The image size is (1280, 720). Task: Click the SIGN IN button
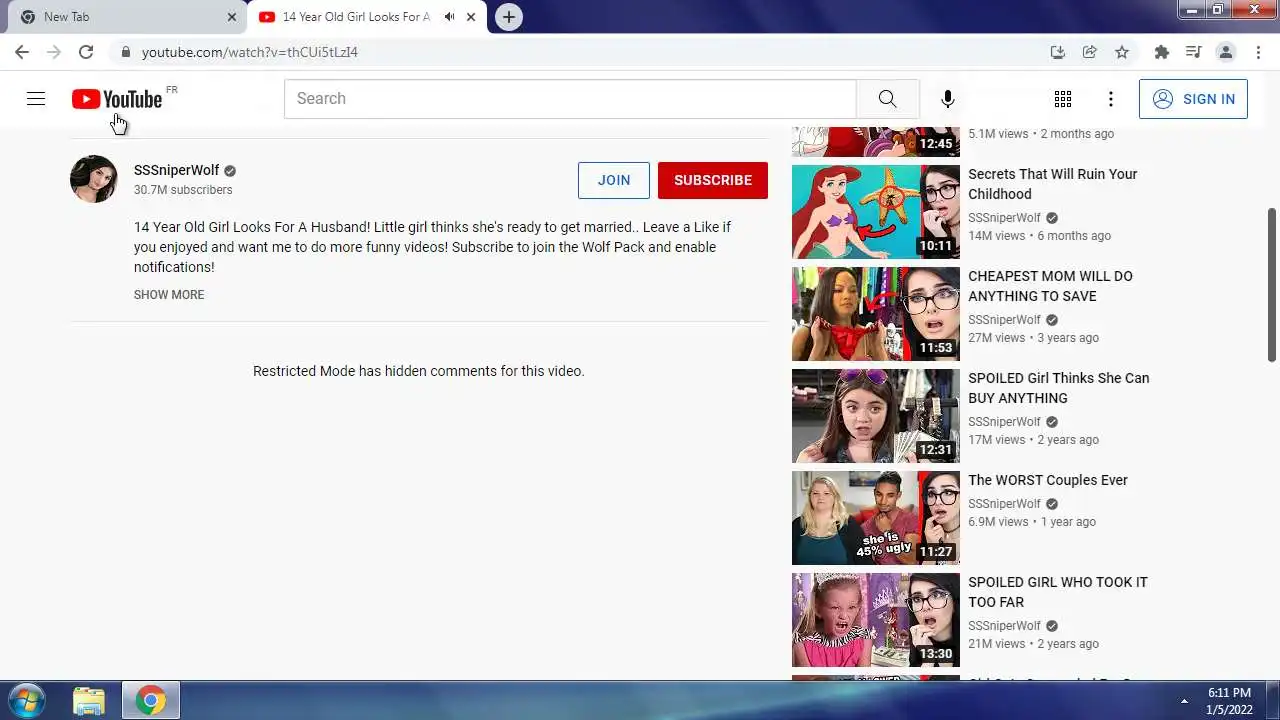[x=1193, y=99]
